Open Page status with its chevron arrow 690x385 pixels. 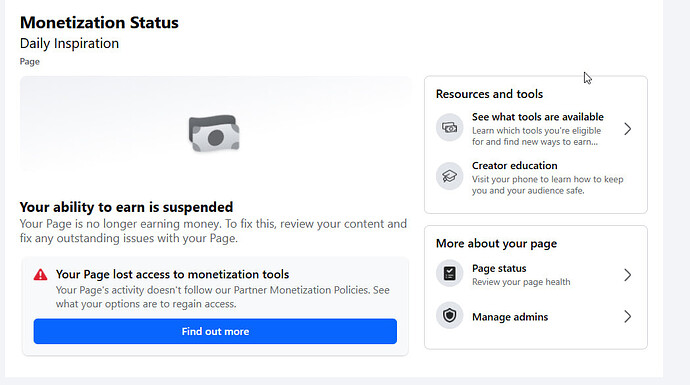(628, 275)
